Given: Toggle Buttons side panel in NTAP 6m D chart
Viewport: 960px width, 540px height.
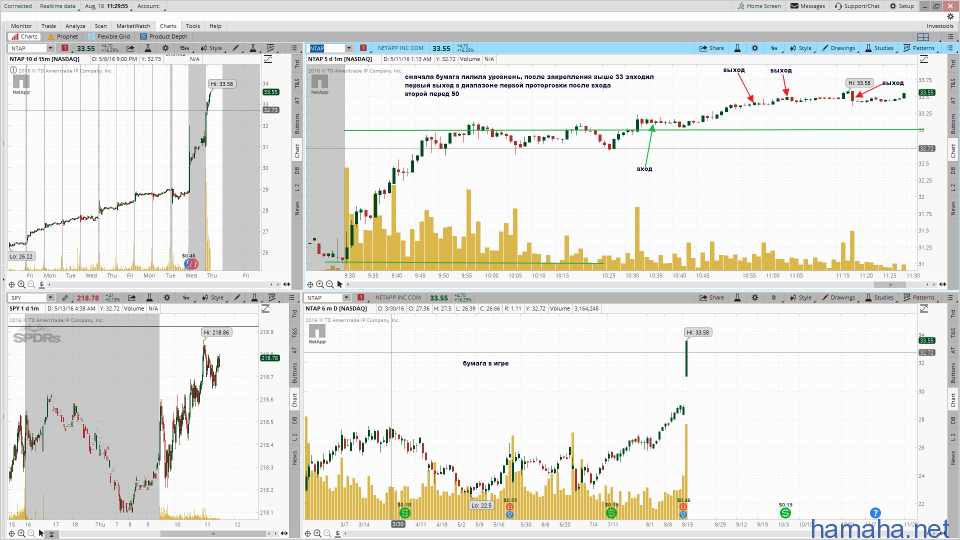Looking at the screenshot, I should (953, 372).
